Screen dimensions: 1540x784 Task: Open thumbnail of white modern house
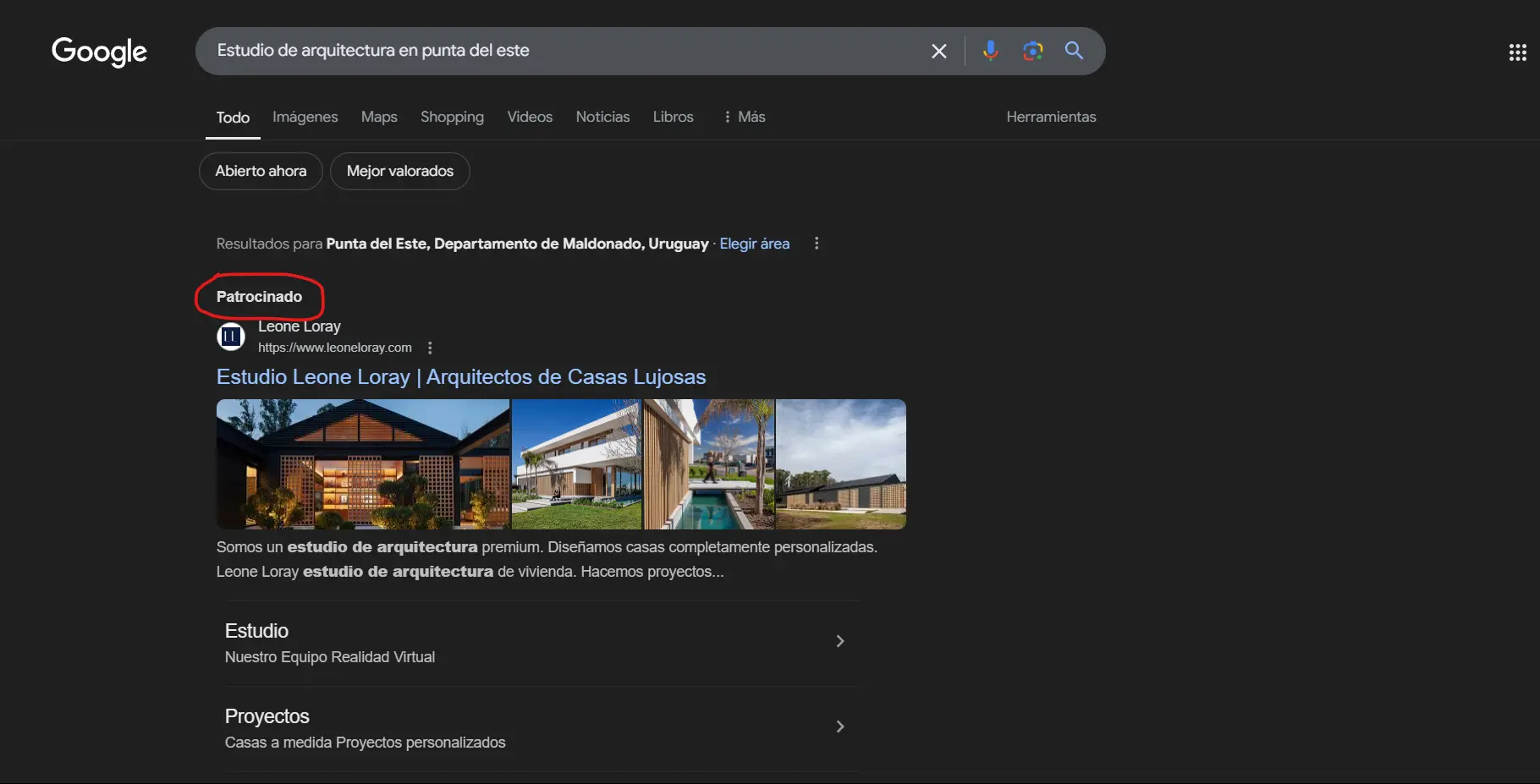click(577, 464)
